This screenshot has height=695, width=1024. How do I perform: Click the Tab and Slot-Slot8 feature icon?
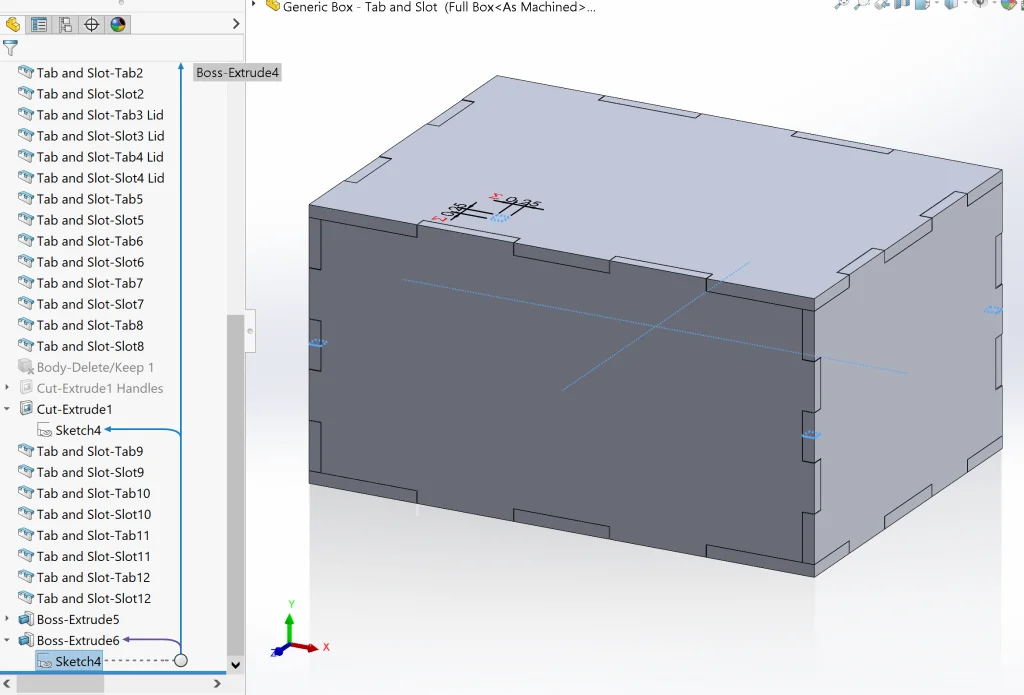[x=25, y=346]
